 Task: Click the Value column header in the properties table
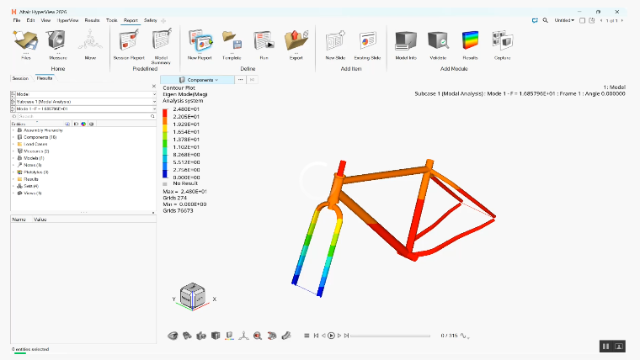click(40, 220)
